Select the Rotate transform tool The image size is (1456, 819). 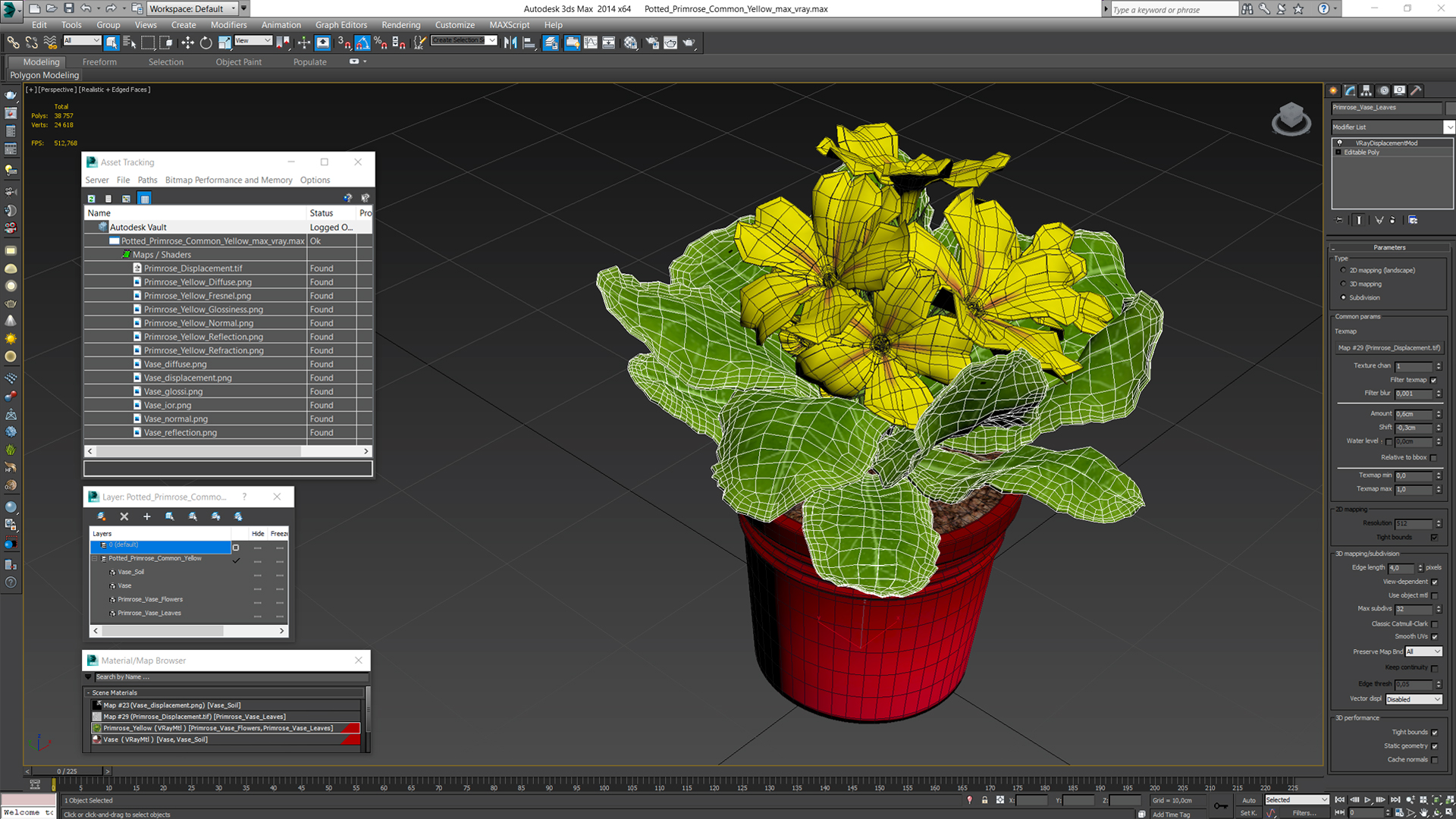[206, 42]
